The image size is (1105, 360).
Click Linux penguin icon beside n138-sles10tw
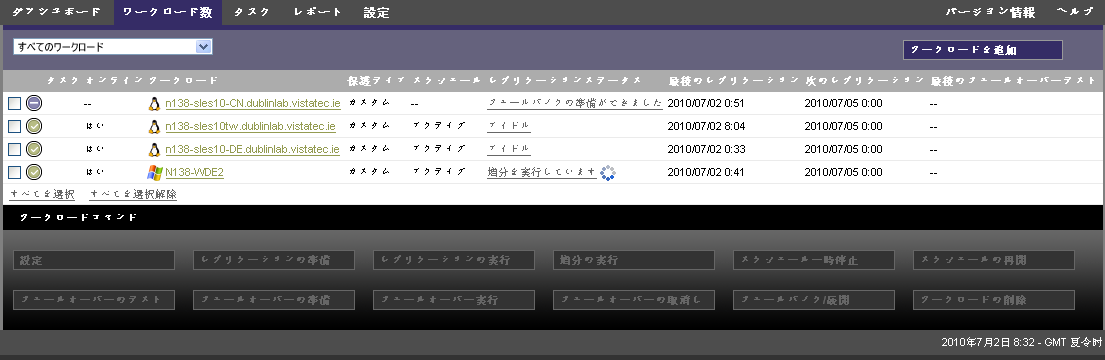tap(154, 127)
